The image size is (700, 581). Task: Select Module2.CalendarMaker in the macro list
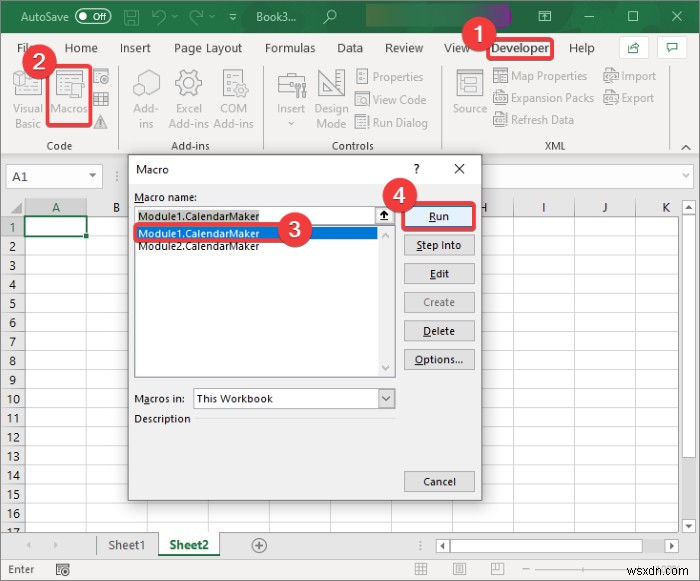(x=257, y=247)
